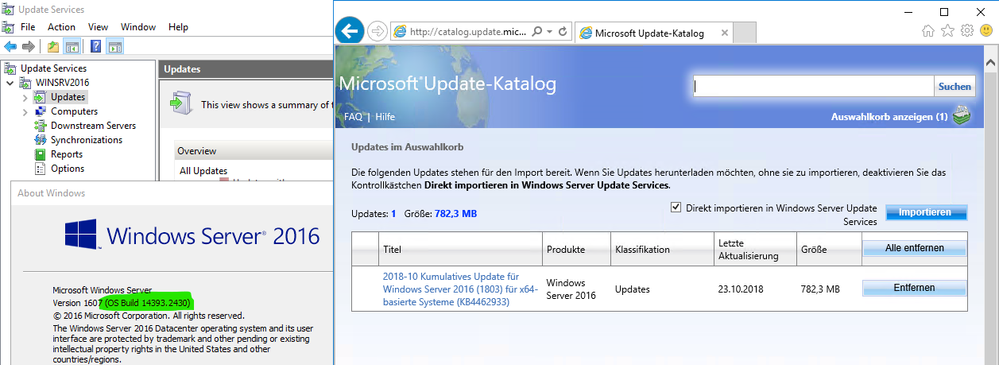
Task: Open Downstream Servers node
Action: (x=93, y=125)
